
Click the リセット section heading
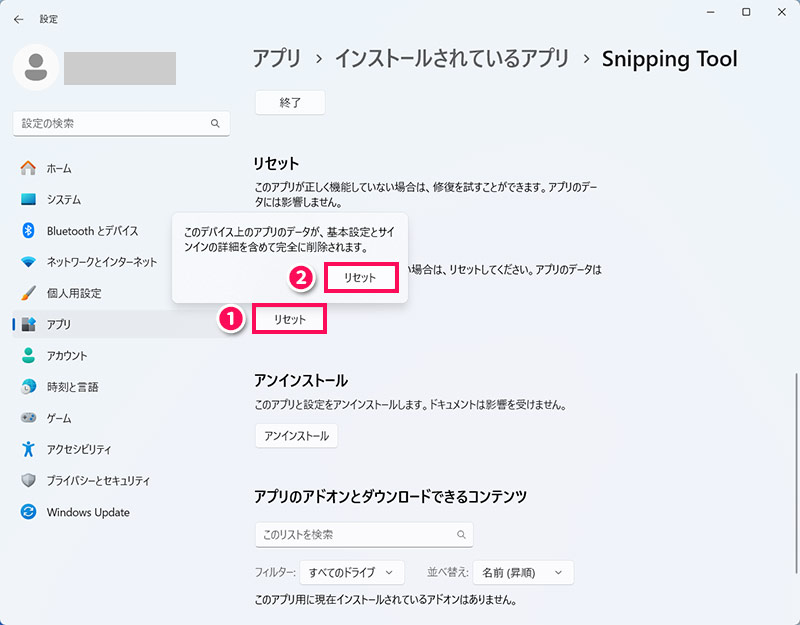point(276,164)
